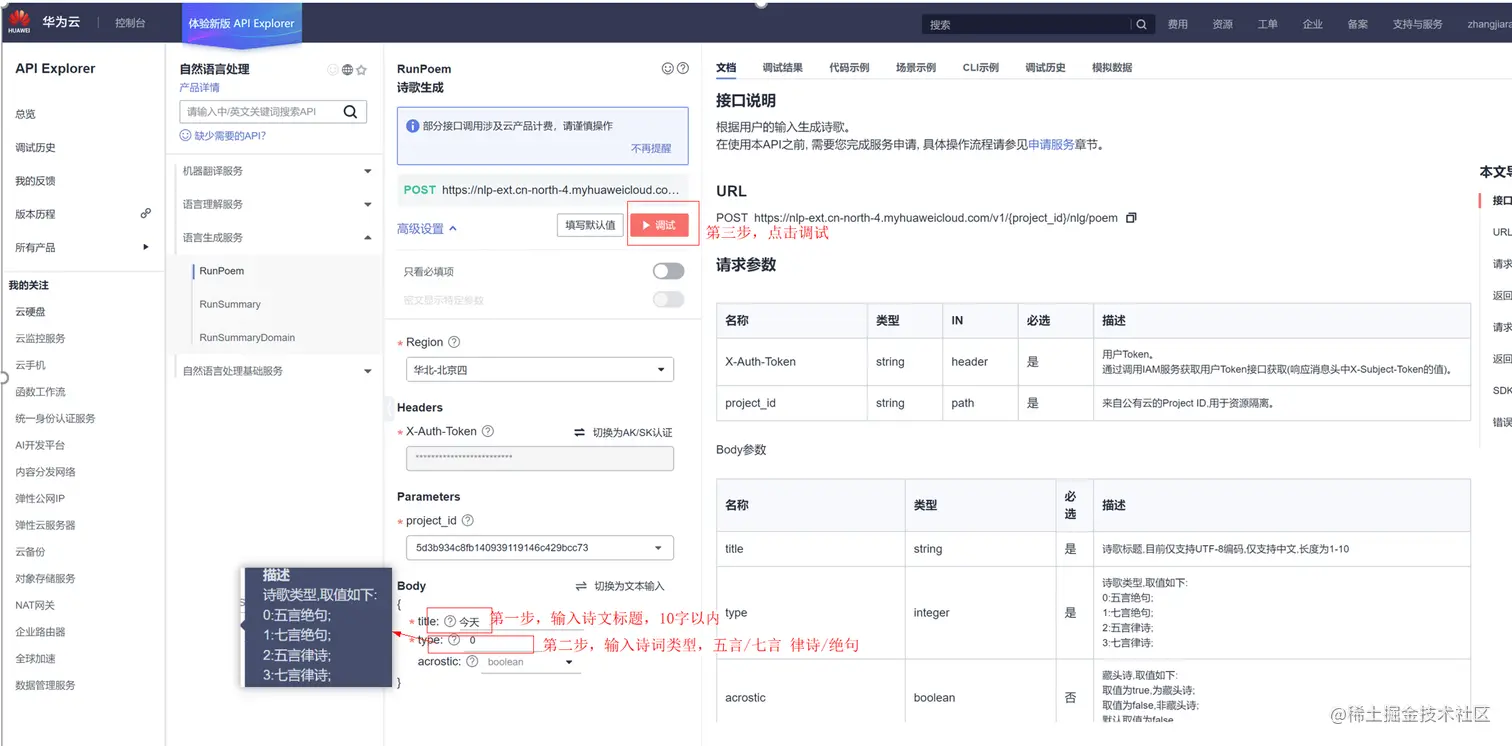This screenshot has width=1512, height=746.
Task: Open 费用 in the top bar
Action: click(x=1178, y=24)
